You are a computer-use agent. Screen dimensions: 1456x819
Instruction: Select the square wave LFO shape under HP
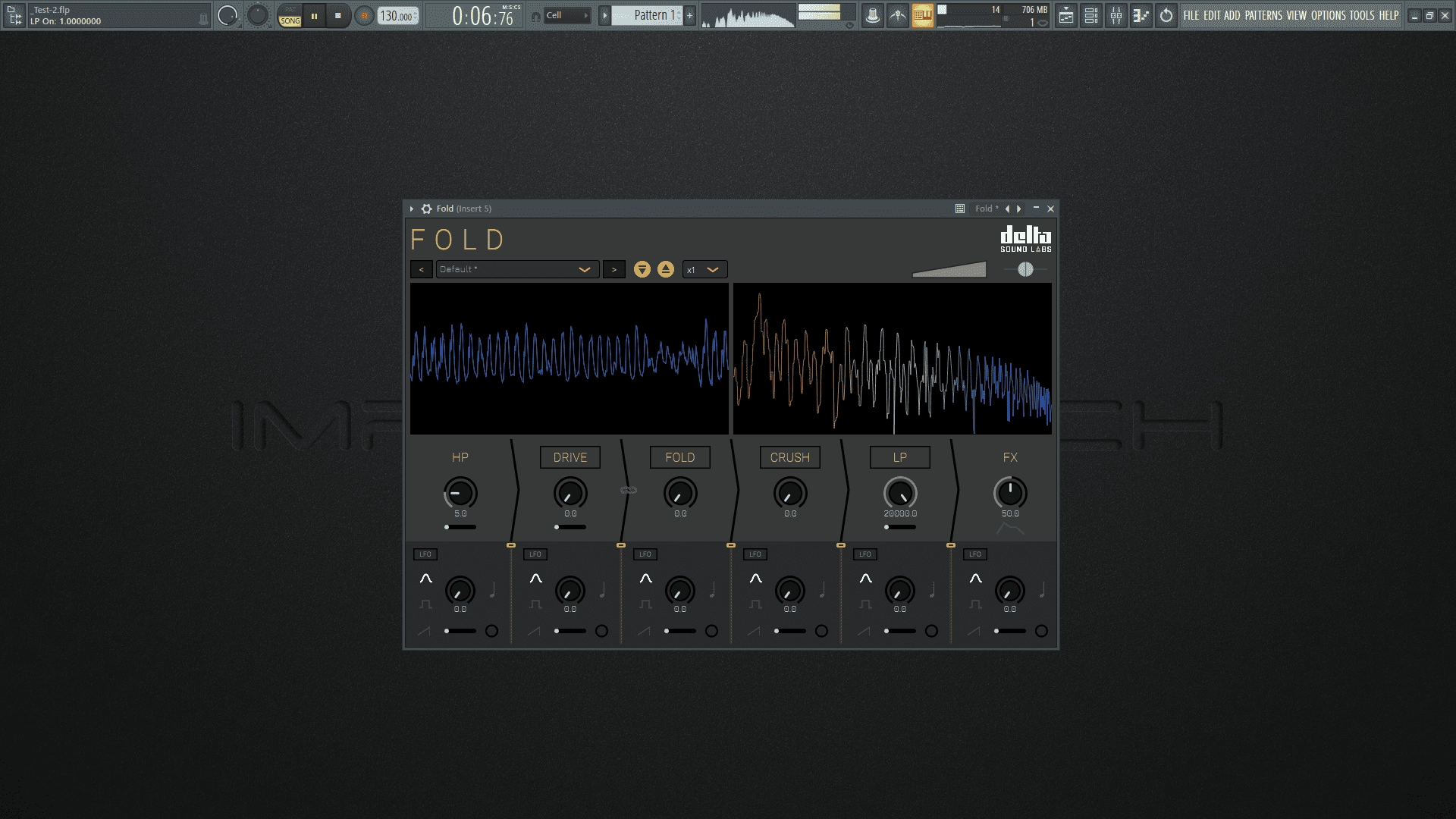[x=426, y=604]
